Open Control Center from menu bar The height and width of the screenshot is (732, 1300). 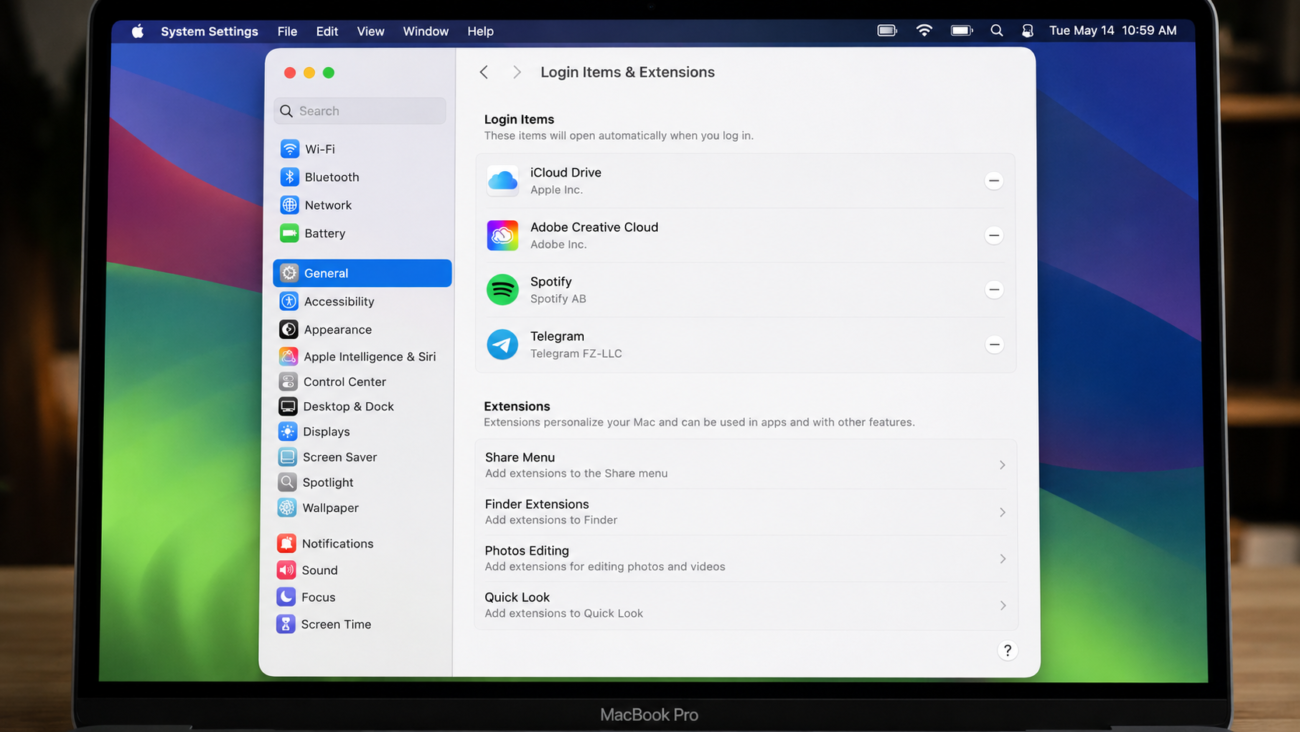click(x=1027, y=31)
